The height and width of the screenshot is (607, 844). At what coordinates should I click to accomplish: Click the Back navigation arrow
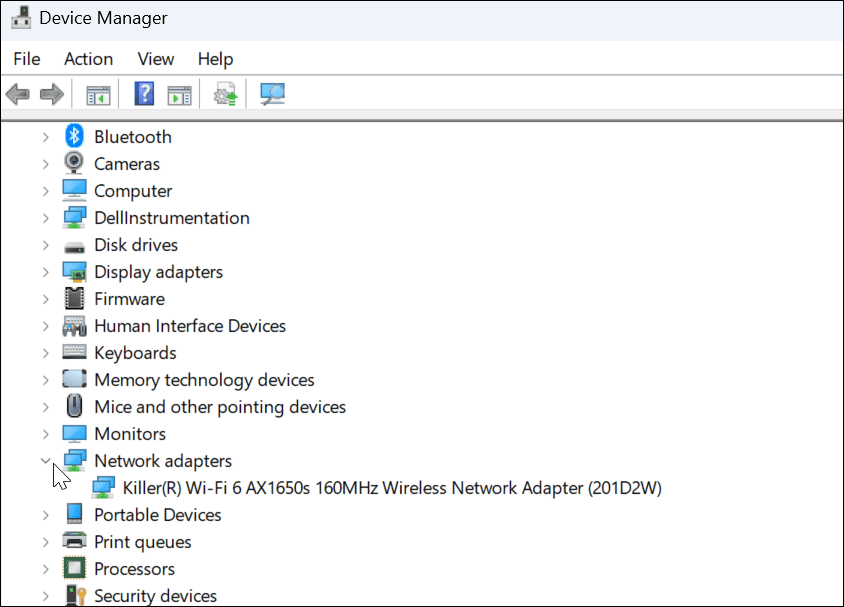coord(16,94)
